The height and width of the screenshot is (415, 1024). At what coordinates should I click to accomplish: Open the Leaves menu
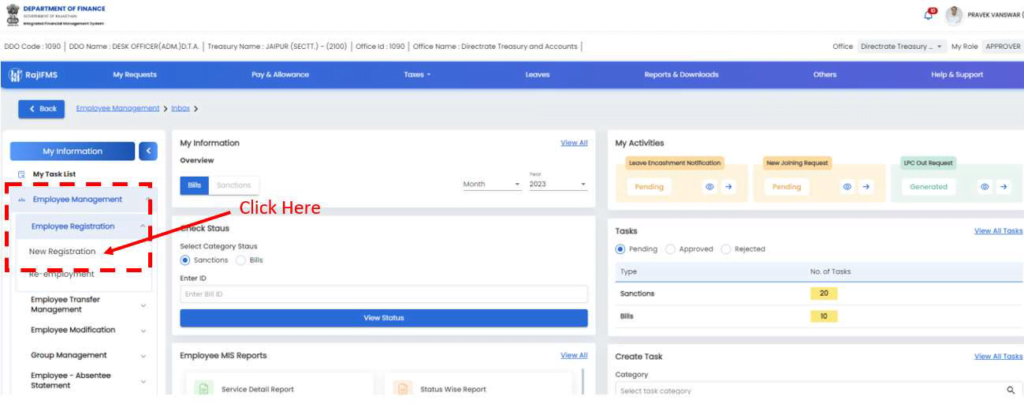click(x=537, y=75)
